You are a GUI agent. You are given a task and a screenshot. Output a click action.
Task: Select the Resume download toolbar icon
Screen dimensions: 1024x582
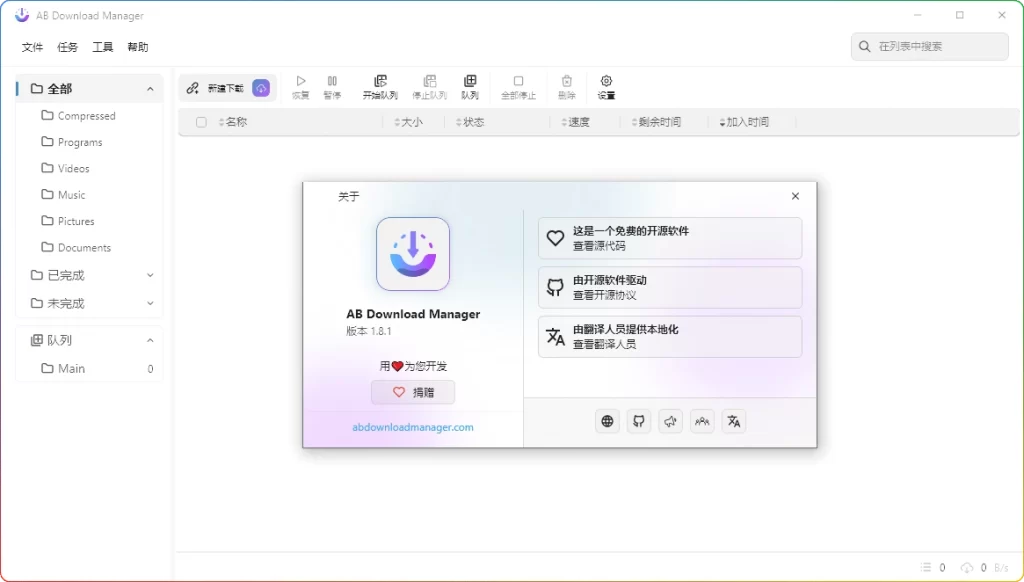tap(301, 85)
